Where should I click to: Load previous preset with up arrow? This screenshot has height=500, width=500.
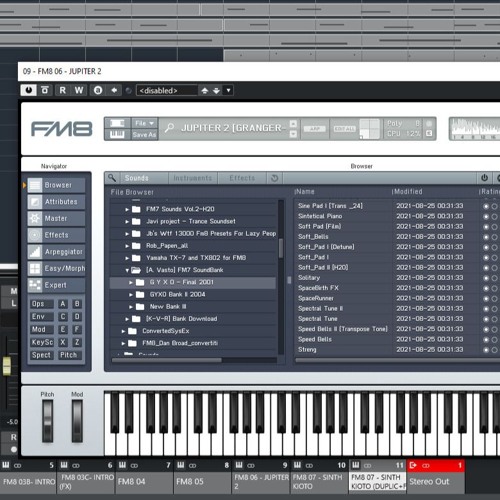[205, 91]
